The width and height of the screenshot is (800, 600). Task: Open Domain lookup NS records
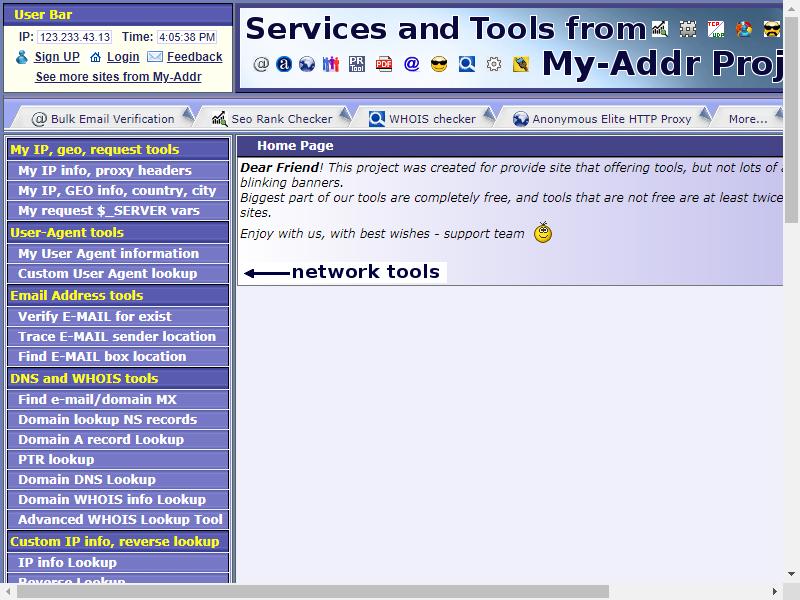(118, 419)
